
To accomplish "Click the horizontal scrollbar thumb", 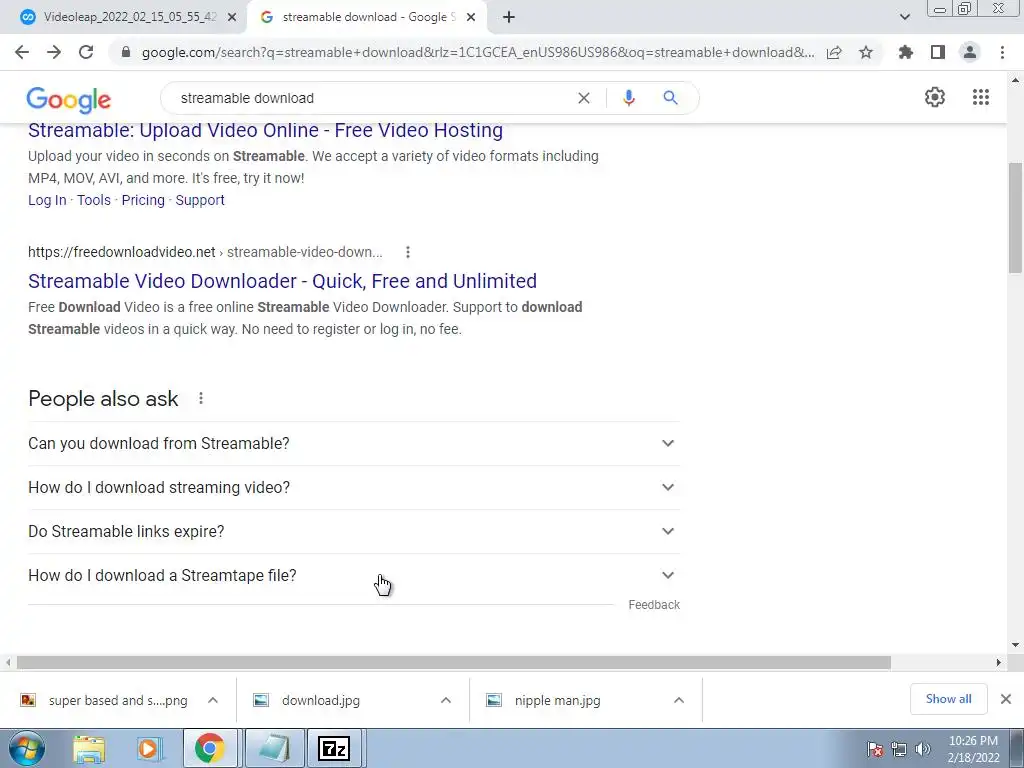I will pyautogui.click(x=453, y=663).
